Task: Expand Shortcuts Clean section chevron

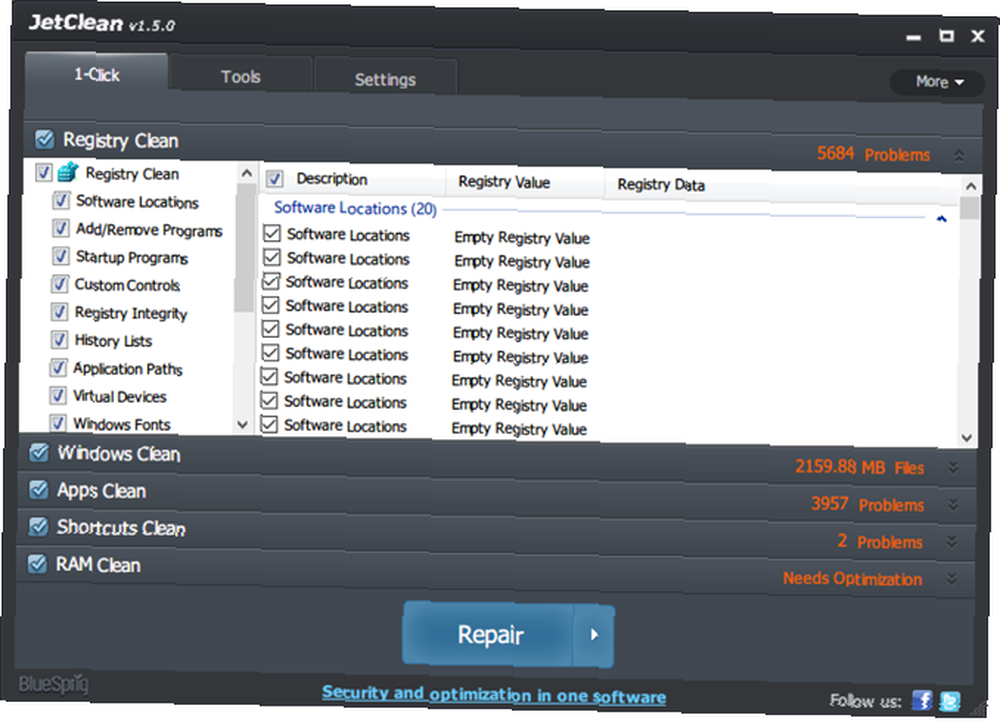Action: (x=952, y=542)
